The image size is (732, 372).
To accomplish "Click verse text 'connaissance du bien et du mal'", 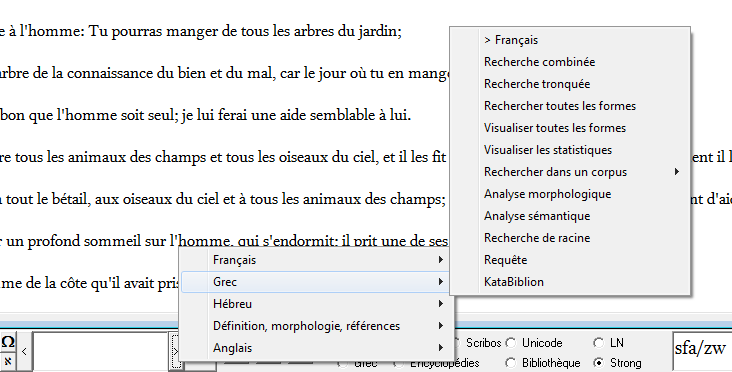I will coord(169,73).
